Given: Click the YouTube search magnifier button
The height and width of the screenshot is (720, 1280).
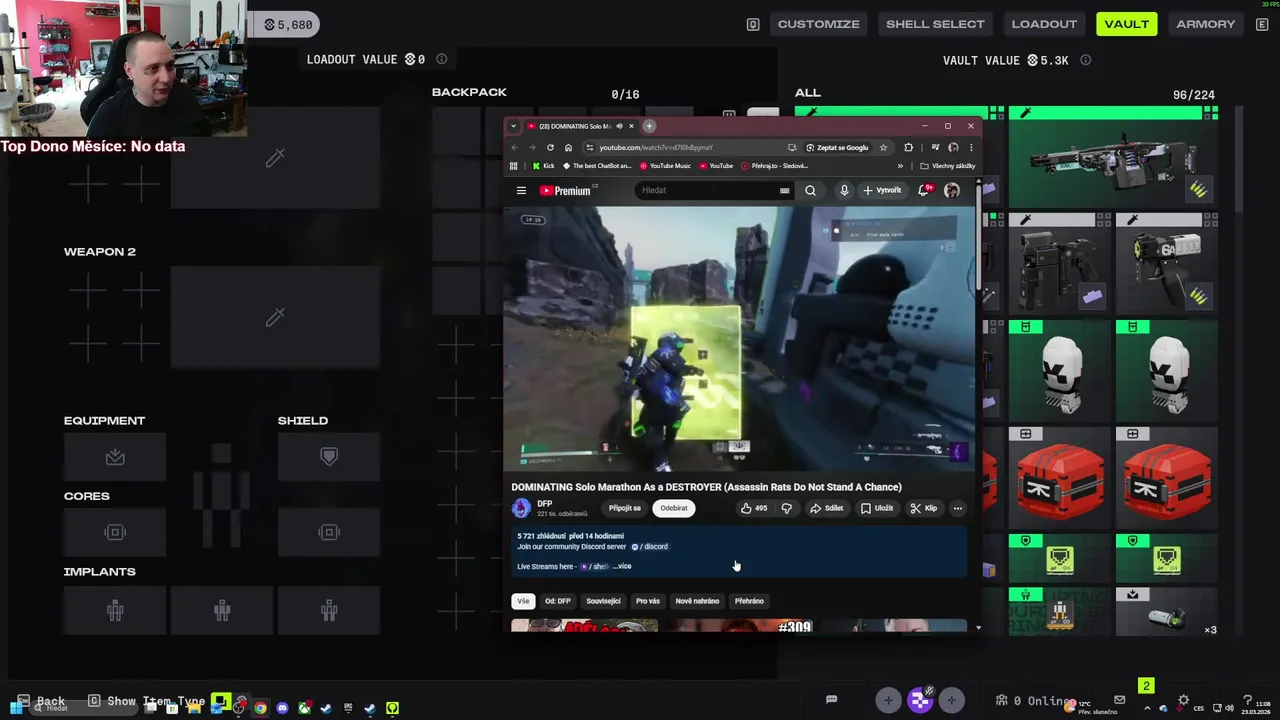Looking at the screenshot, I should click(810, 190).
